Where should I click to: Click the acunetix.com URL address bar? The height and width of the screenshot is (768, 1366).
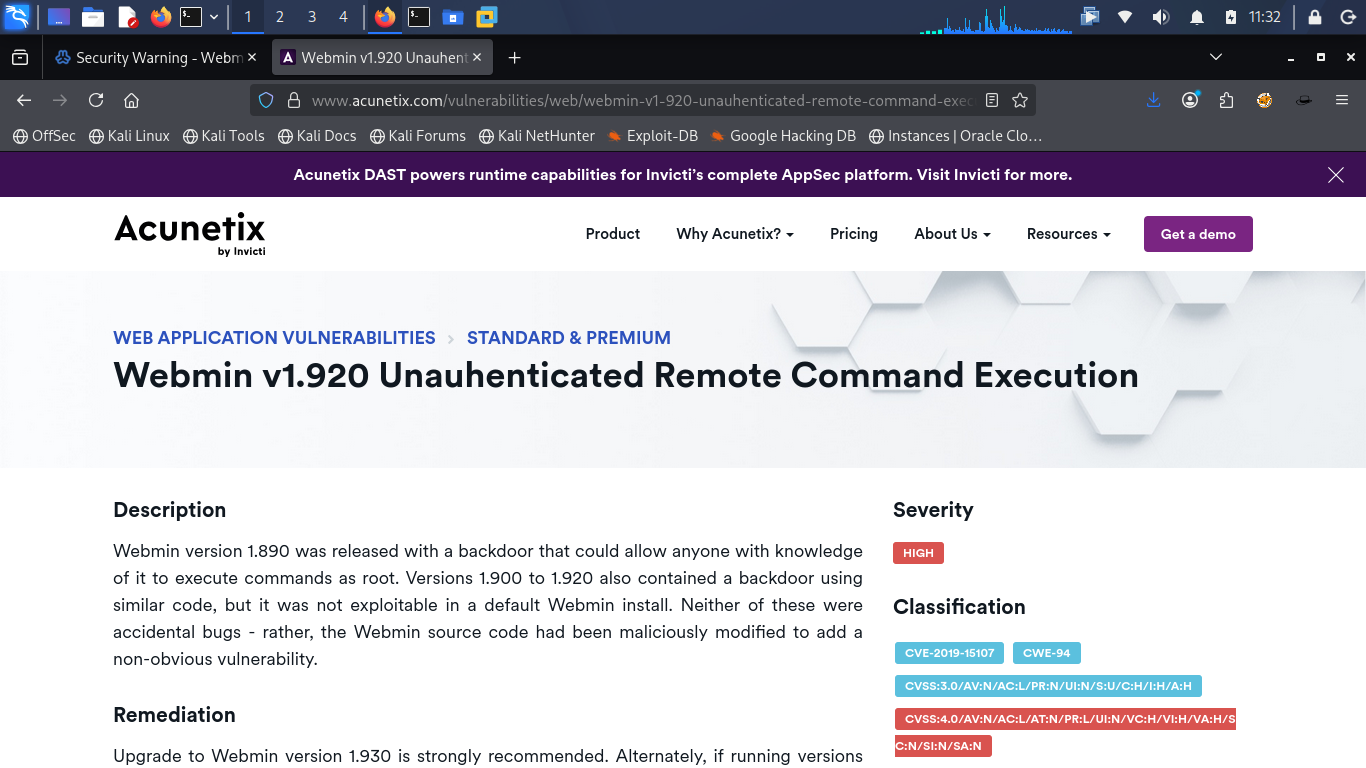pos(642,100)
